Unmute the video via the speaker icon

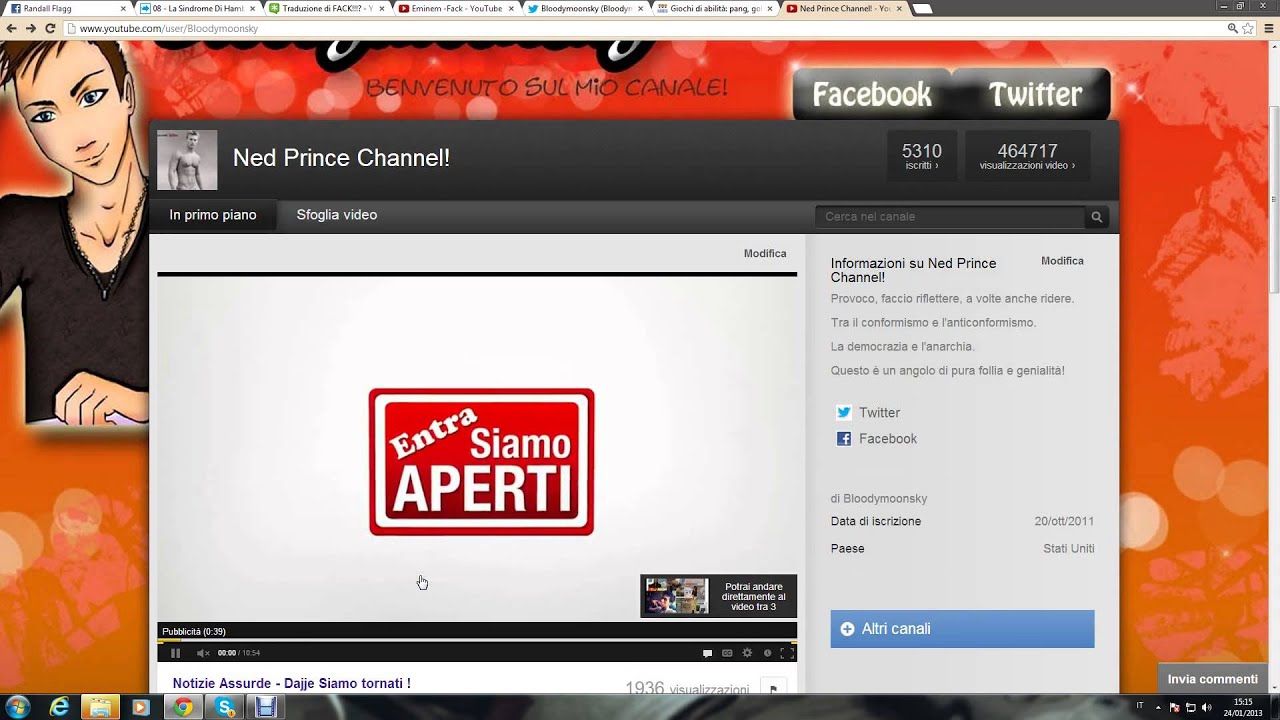(x=203, y=653)
